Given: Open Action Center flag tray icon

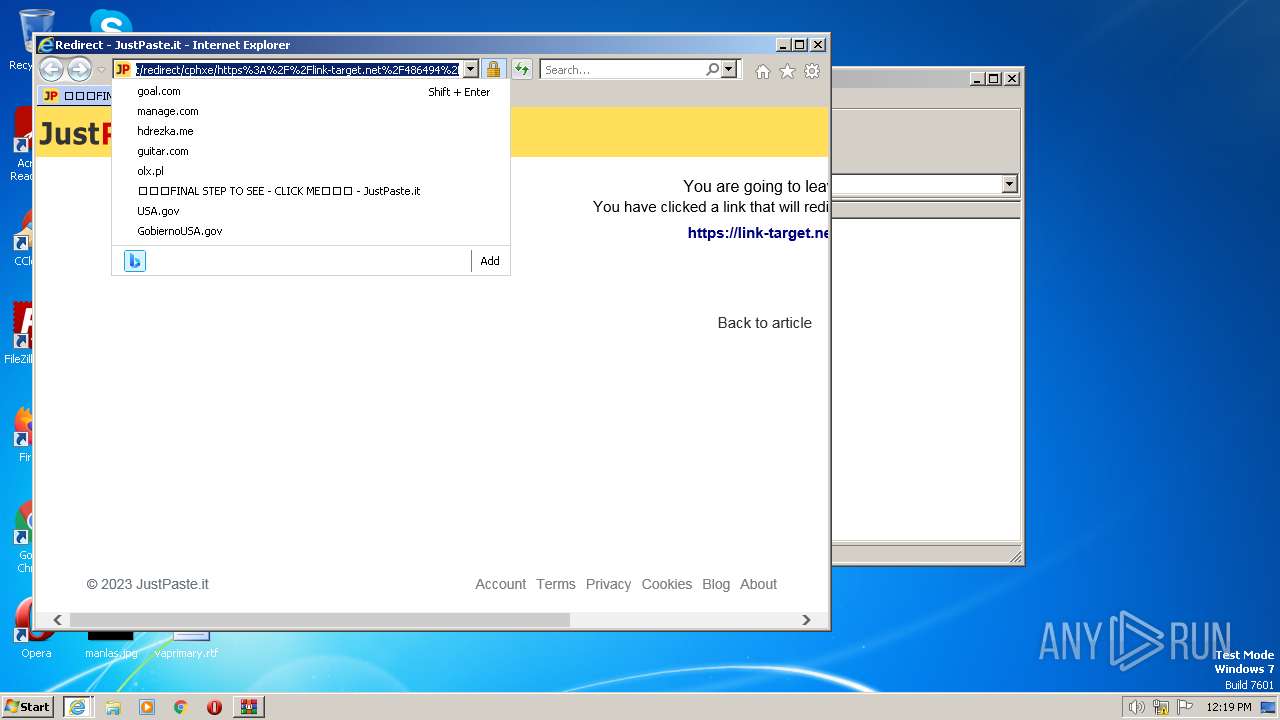Looking at the screenshot, I should (1185, 707).
